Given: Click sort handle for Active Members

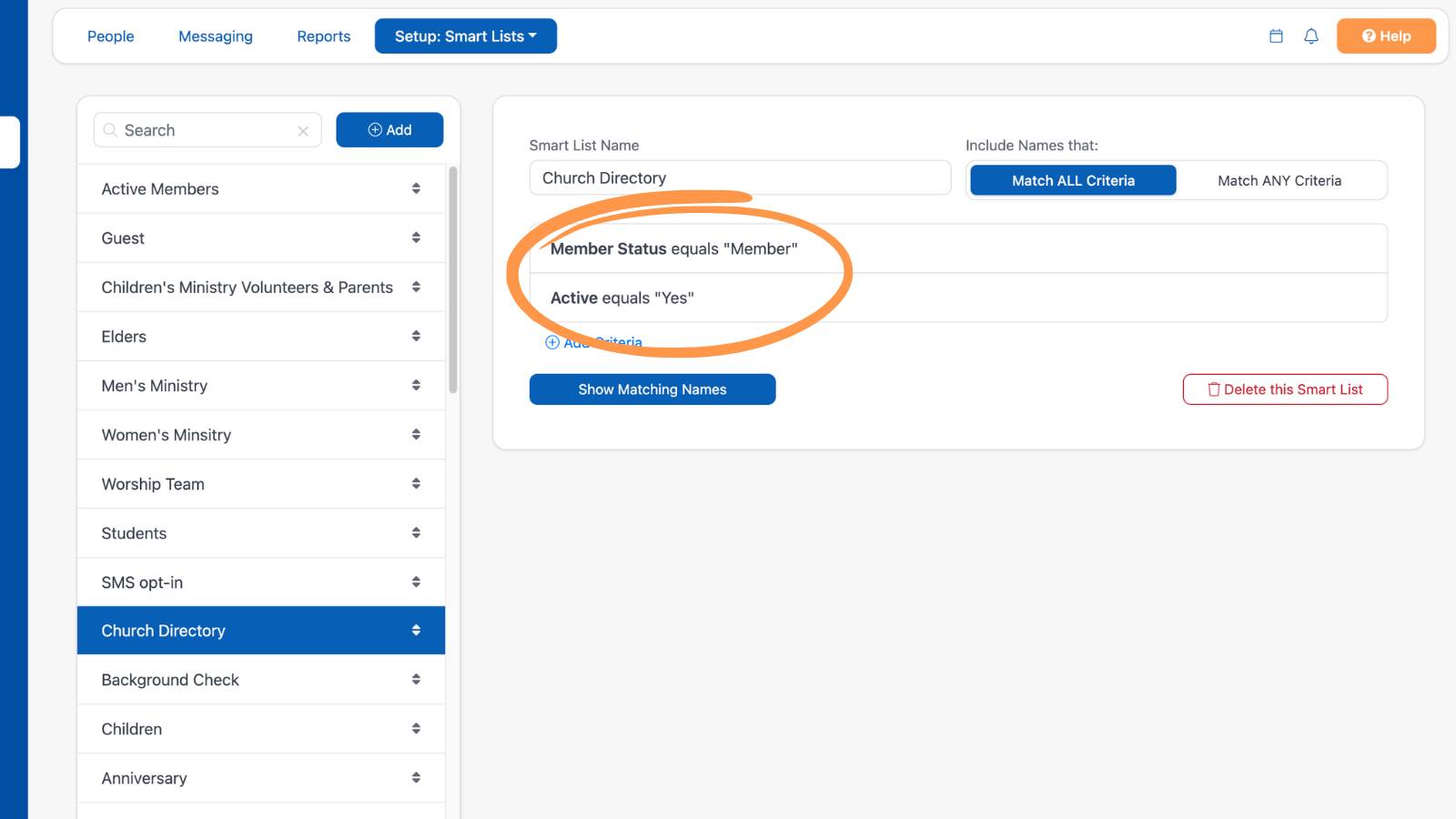Looking at the screenshot, I should [416, 188].
